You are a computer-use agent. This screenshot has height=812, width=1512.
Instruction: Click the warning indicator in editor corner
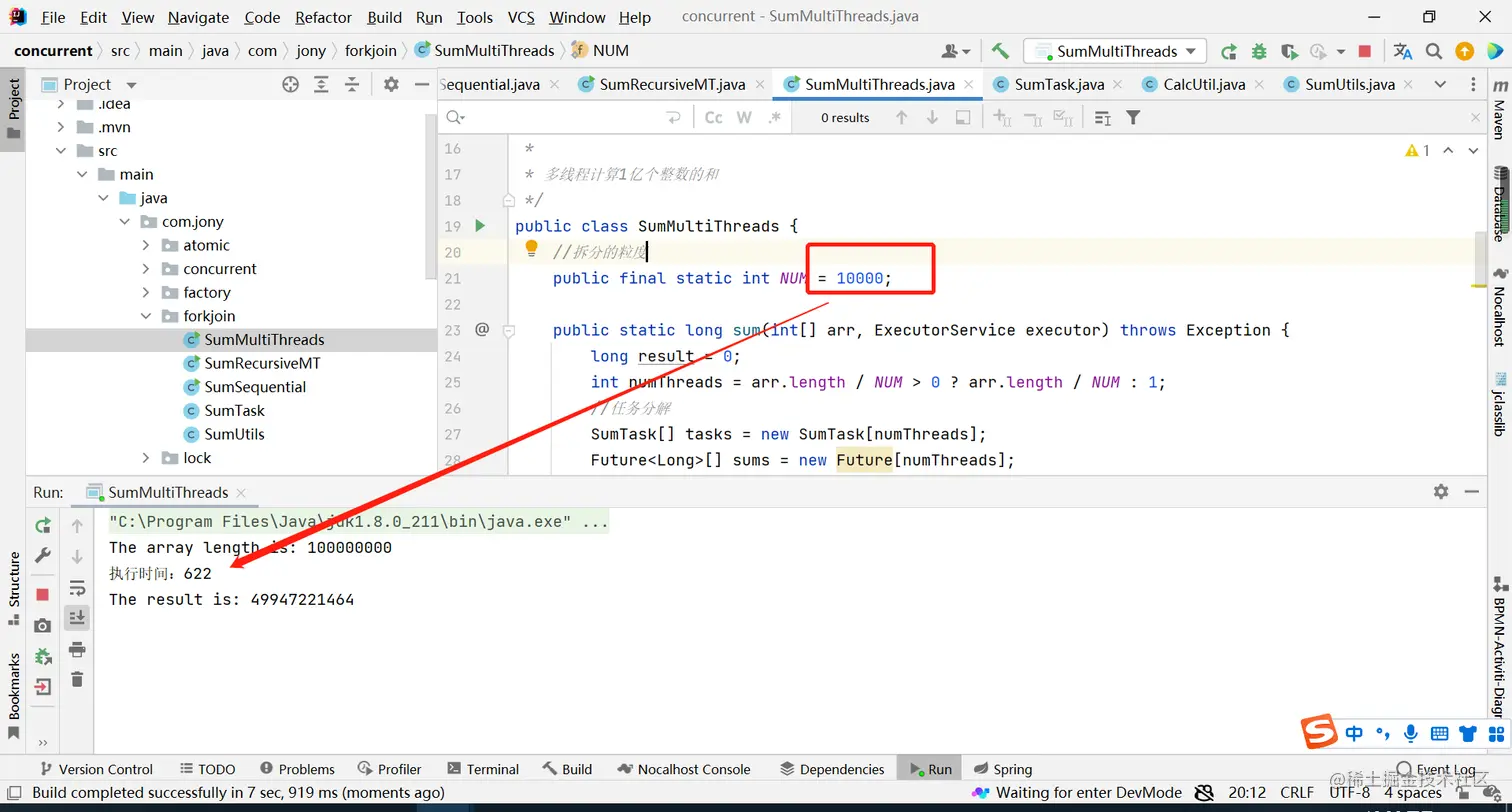(x=1418, y=151)
